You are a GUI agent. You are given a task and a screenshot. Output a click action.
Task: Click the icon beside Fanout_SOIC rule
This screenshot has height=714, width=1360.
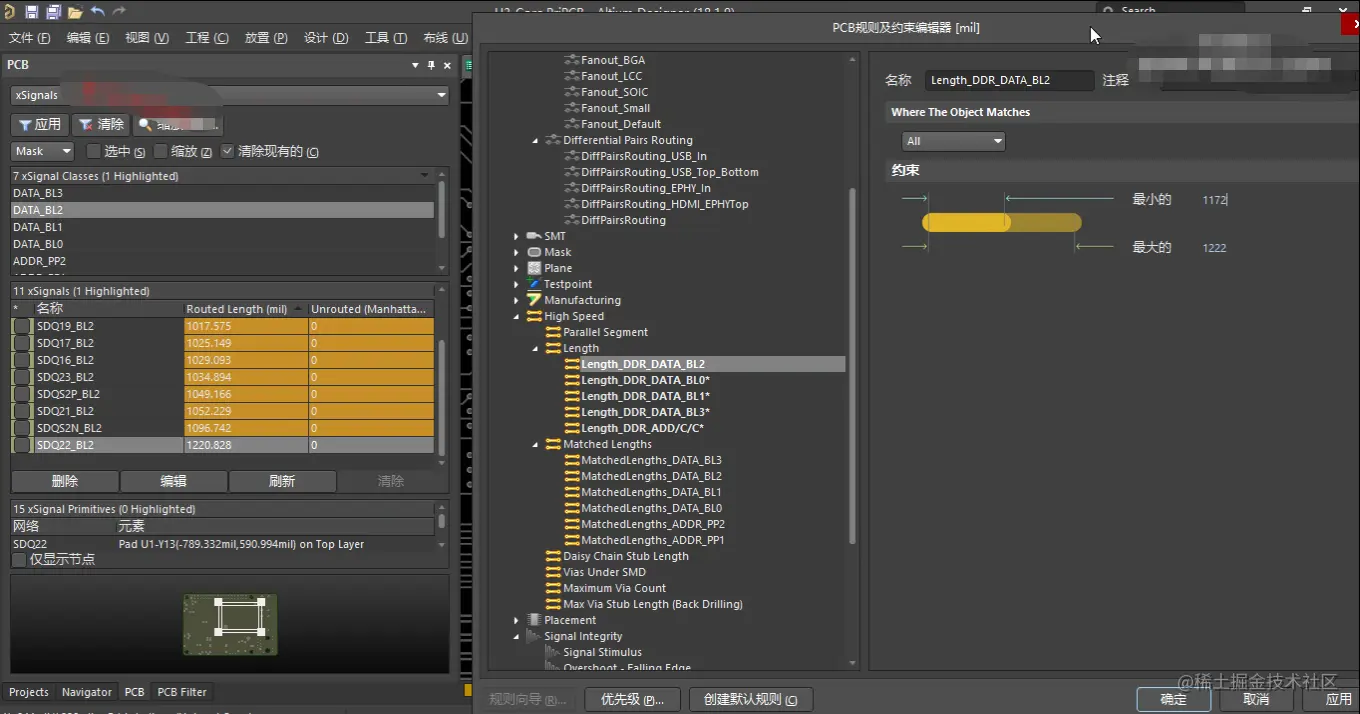[x=572, y=92]
